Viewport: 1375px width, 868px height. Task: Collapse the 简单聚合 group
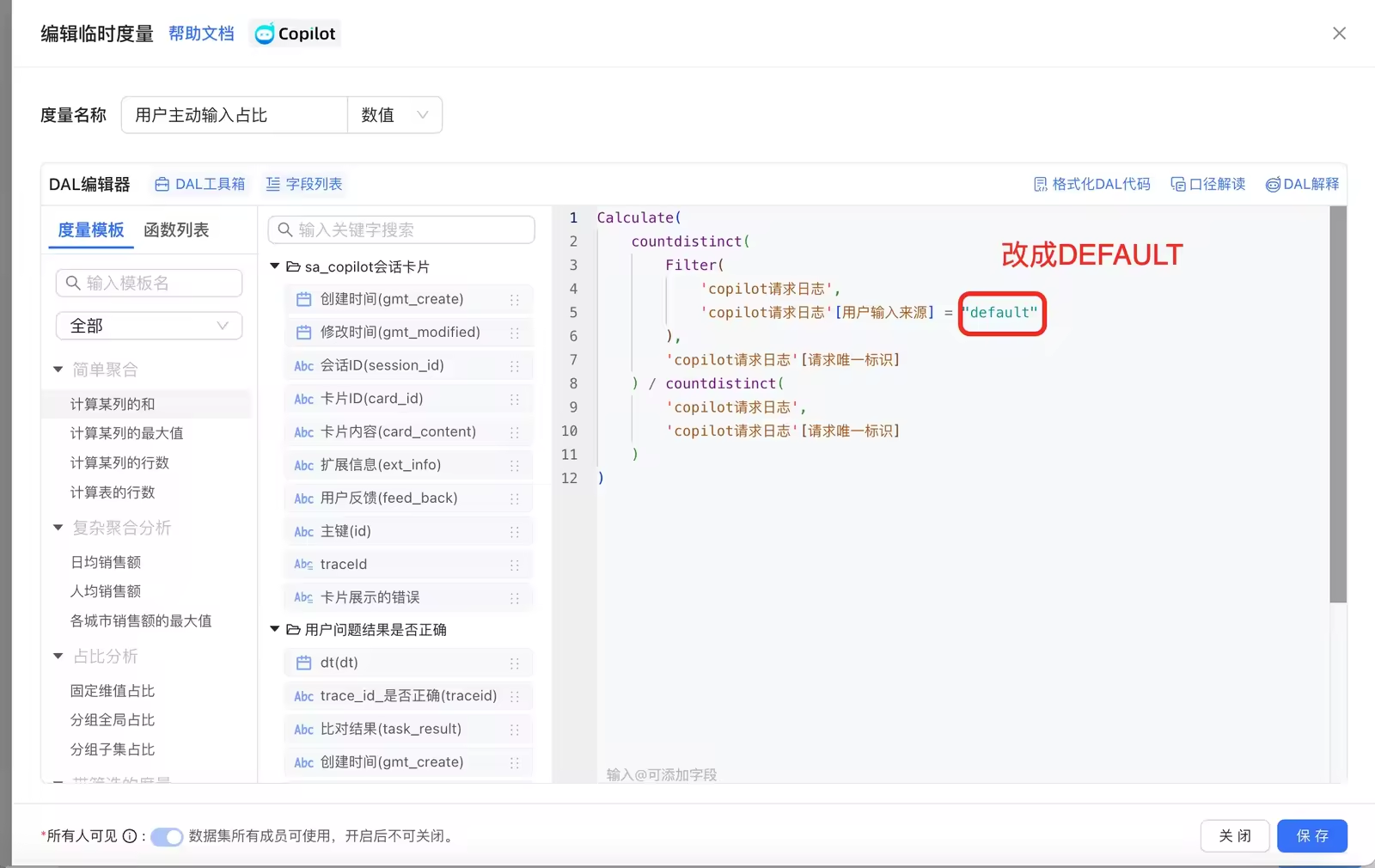click(x=58, y=370)
